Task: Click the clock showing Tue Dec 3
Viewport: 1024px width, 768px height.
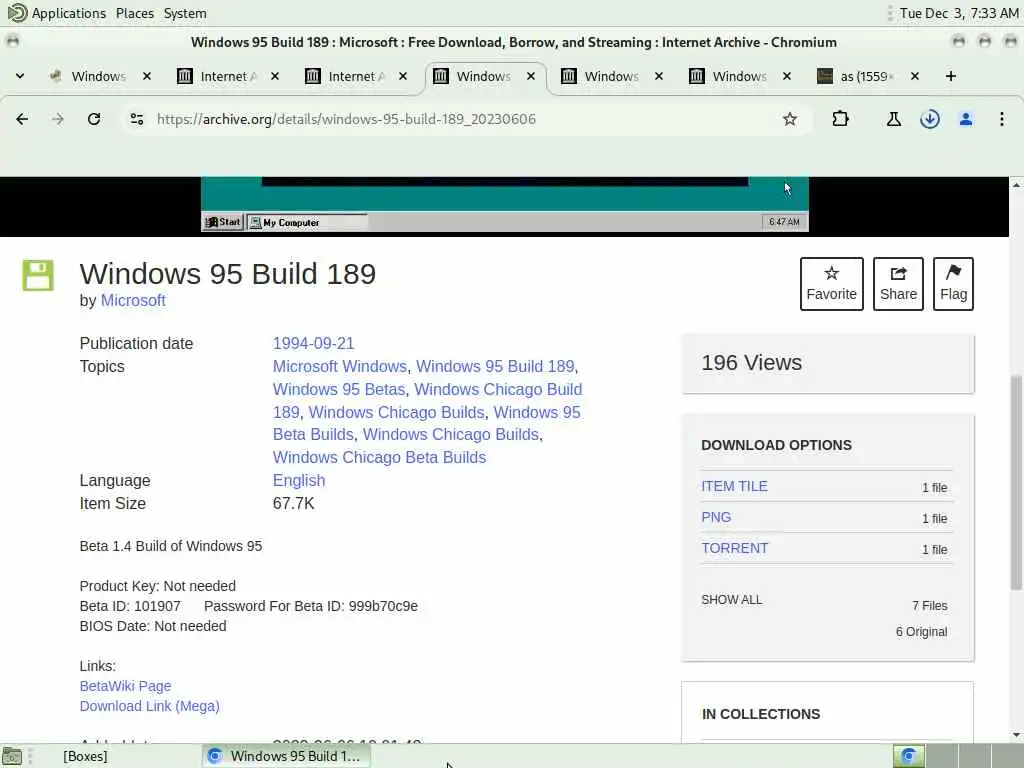Action: (x=959, y=13)
